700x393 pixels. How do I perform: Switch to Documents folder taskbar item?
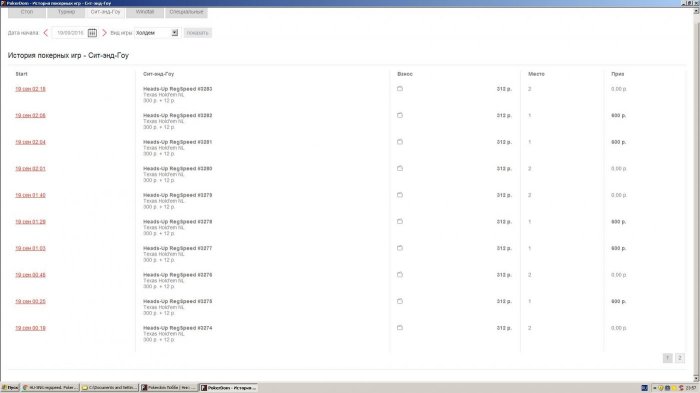(110, 388)
